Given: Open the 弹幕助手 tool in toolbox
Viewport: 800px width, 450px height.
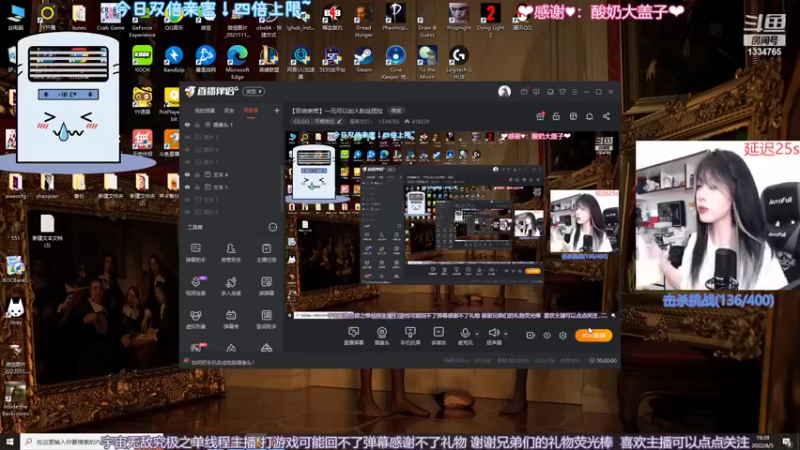Looking at the screenshot, I should coord(195,253).
